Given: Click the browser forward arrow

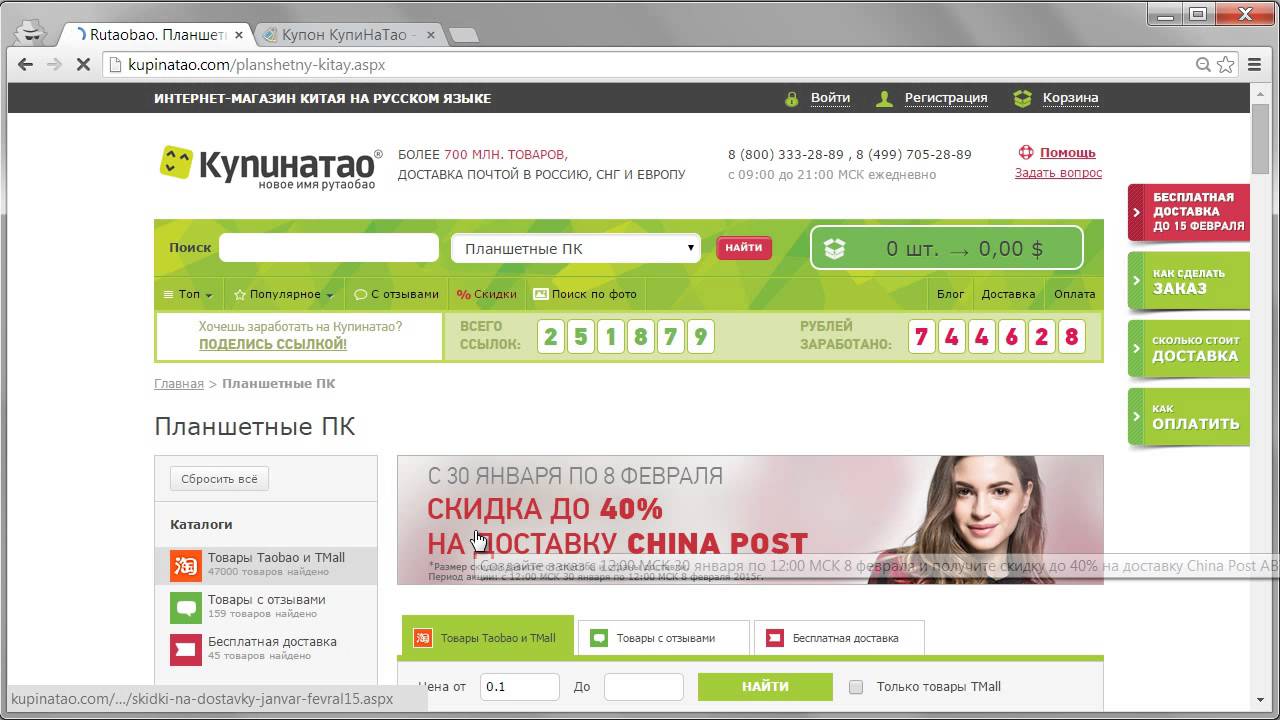Looking at the screenshot, I should (x=54, y=65).
